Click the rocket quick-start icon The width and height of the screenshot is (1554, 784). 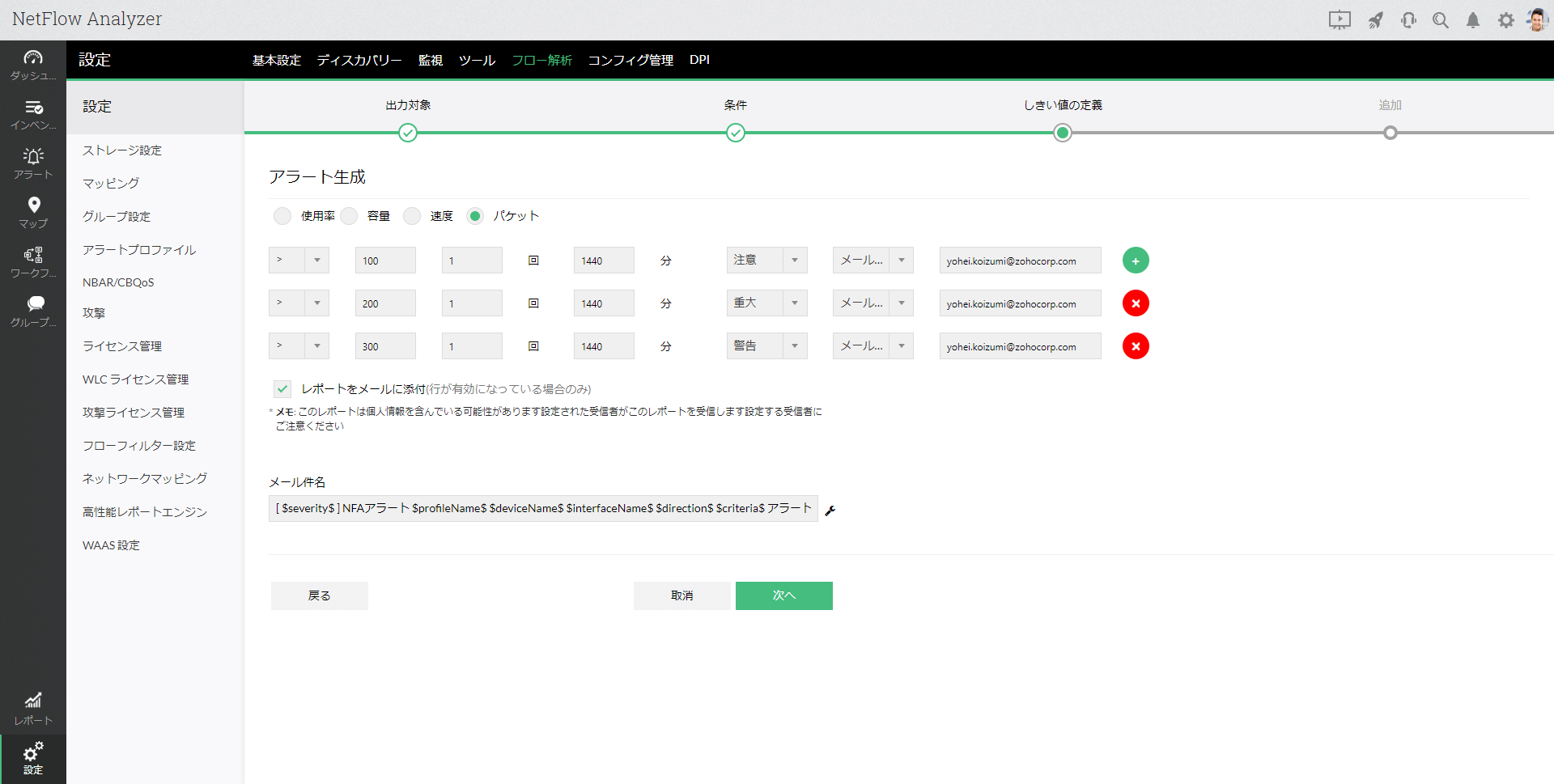1375,20
